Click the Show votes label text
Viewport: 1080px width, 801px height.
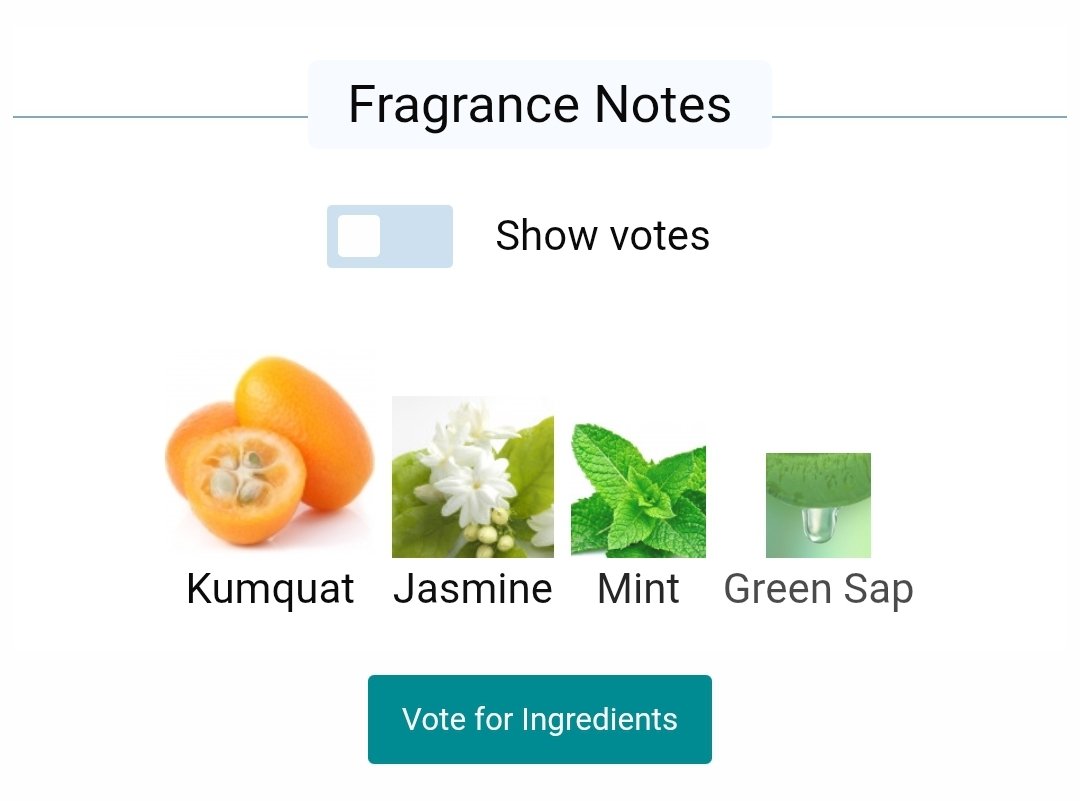point(602,236)
